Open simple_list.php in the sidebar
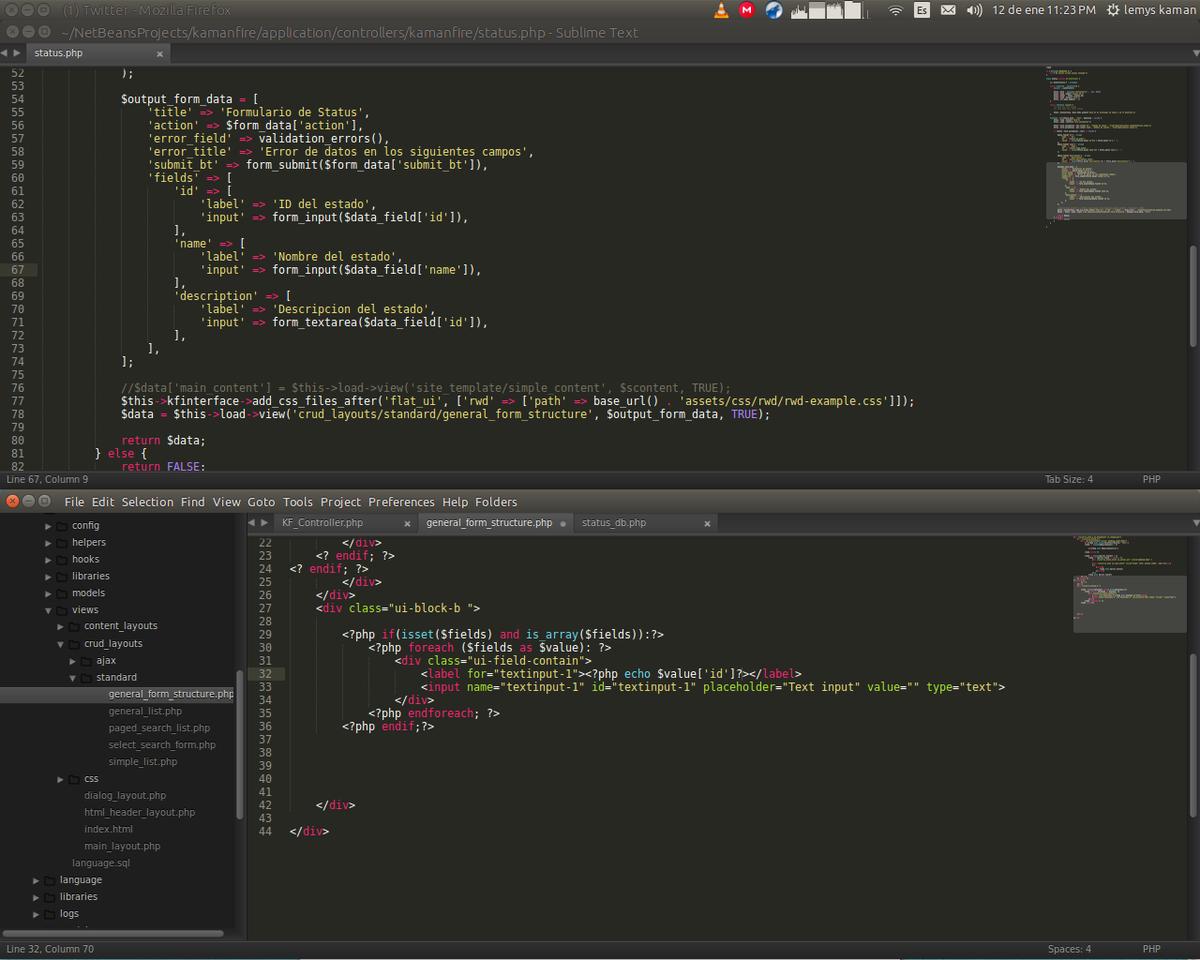Image resolution: width=1200 pixels, height=960 pixels. [x=143, y=762]
